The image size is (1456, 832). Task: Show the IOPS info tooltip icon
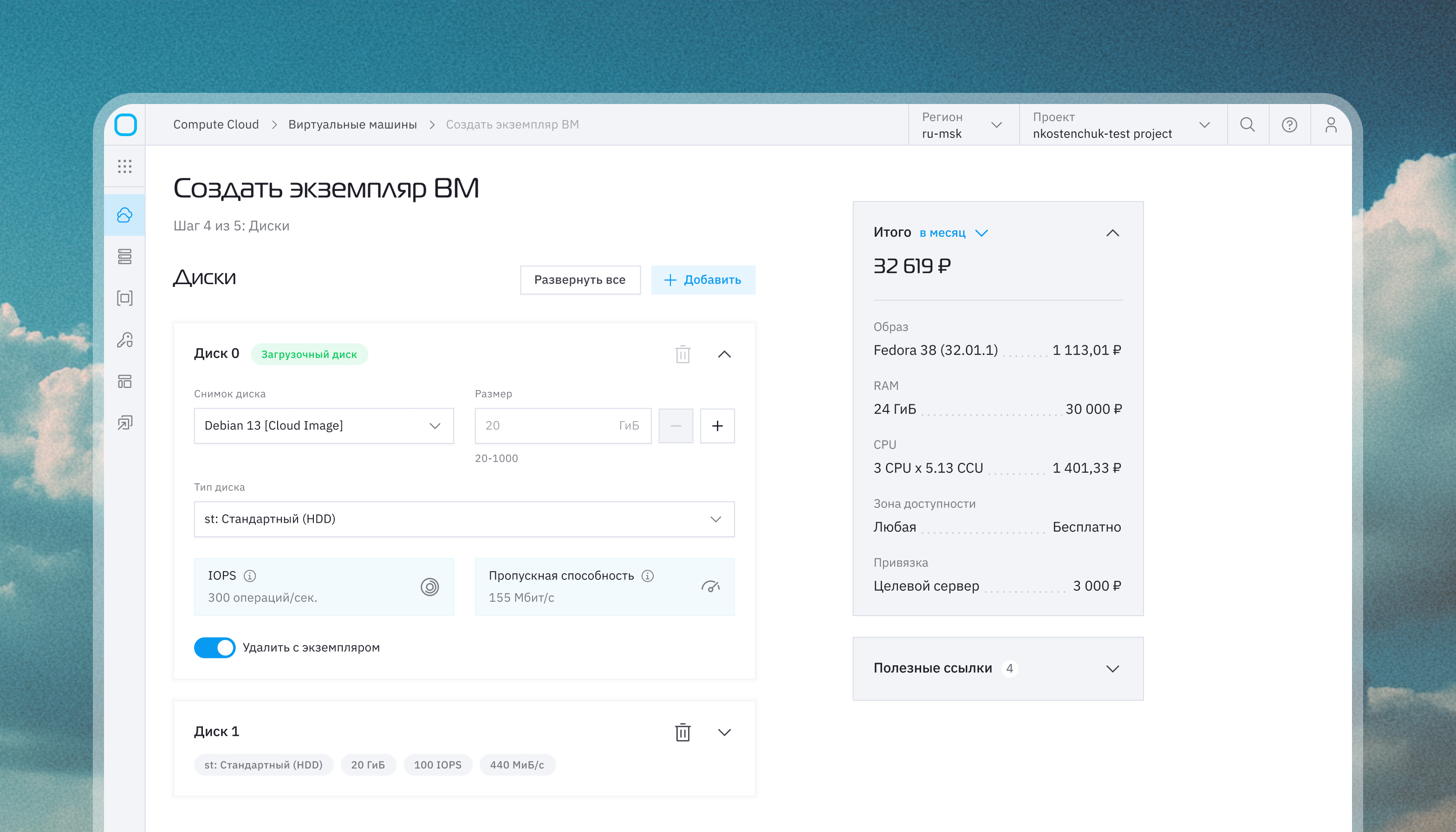(x=250, y=575)
